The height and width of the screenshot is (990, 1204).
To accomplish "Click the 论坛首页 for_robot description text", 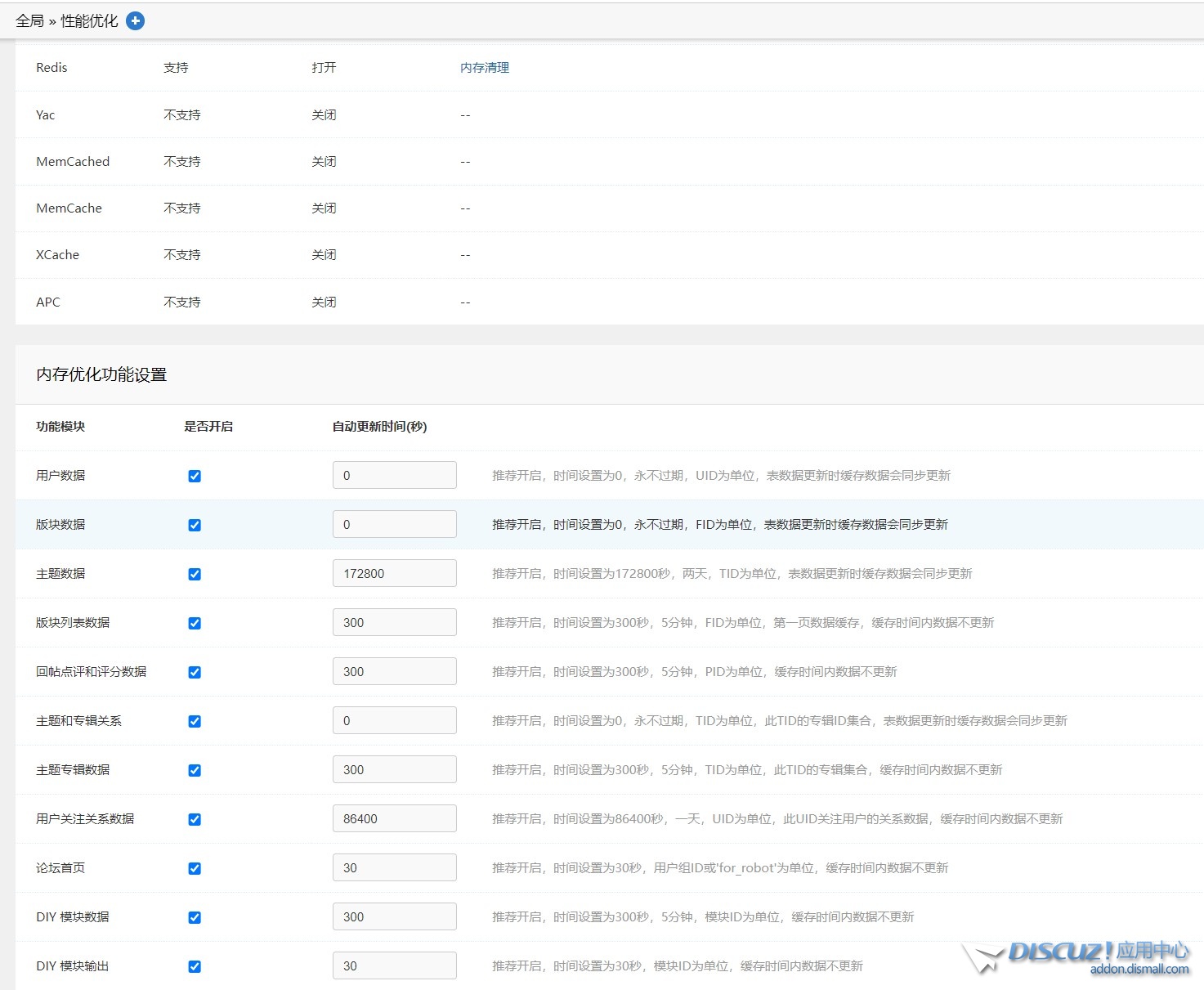I will click(x=720, y=868).
